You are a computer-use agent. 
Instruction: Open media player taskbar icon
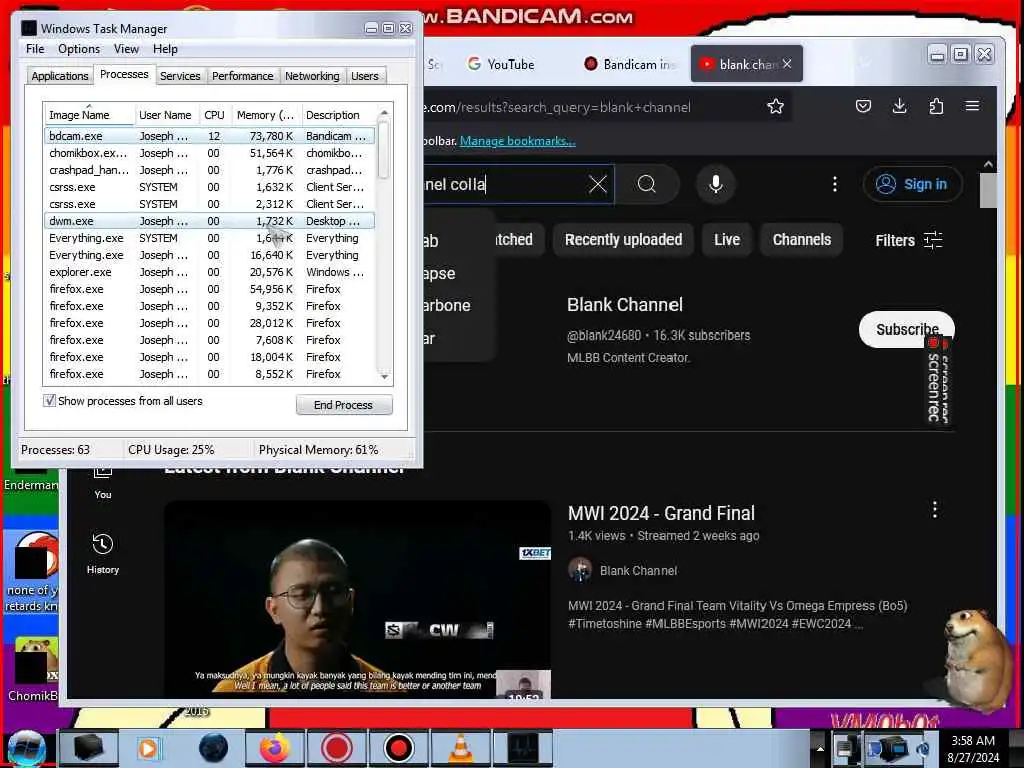[x=150, y=748]
